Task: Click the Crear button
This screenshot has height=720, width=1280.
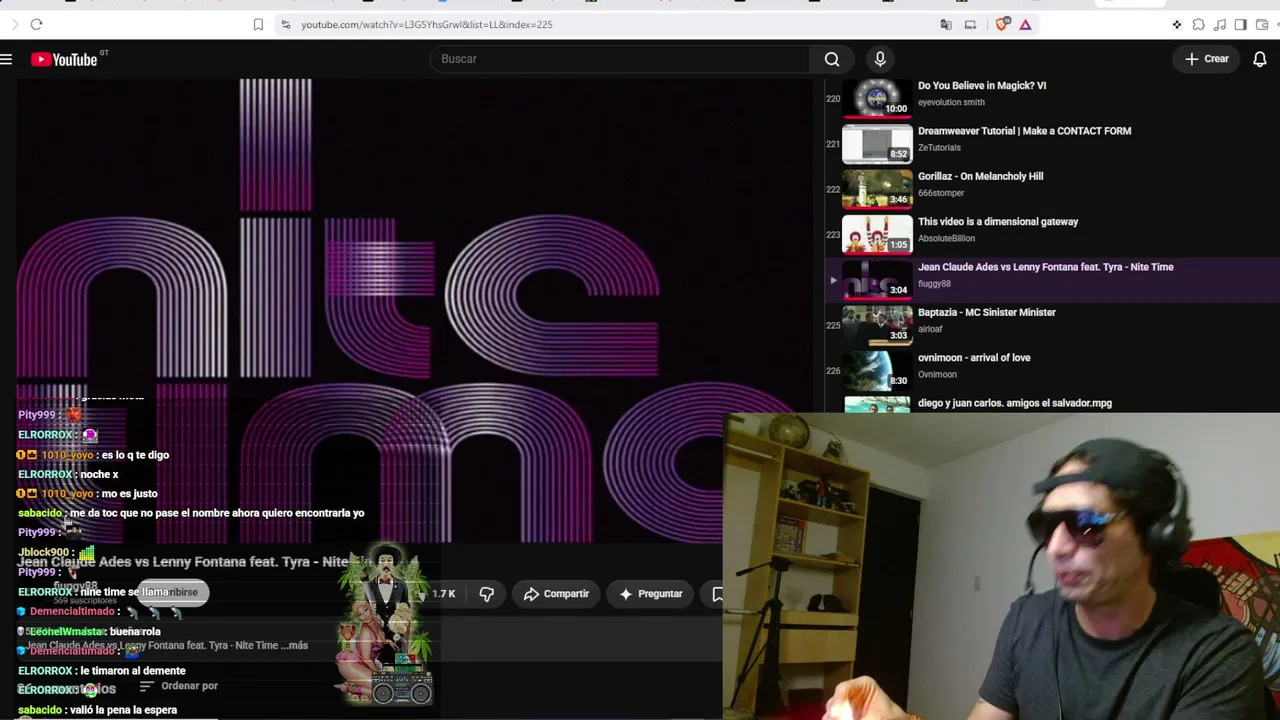Action: 1207,59
